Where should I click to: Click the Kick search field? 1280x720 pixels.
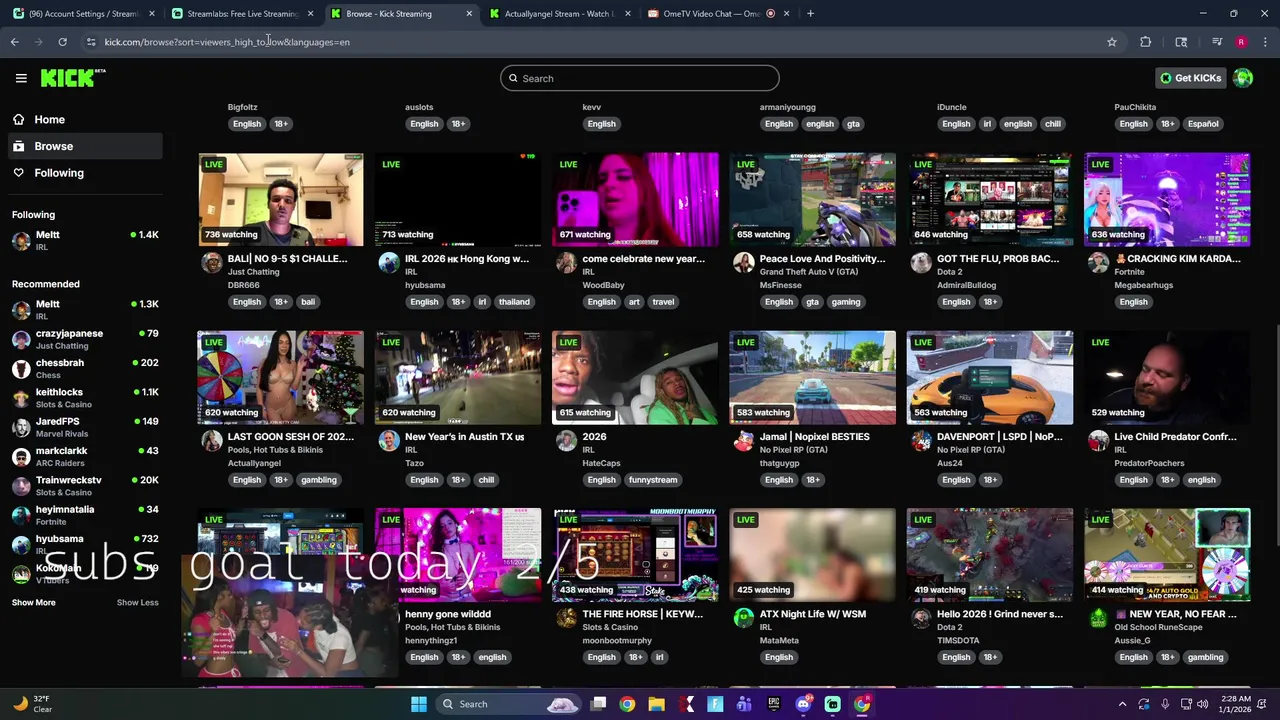pos(639,78)
